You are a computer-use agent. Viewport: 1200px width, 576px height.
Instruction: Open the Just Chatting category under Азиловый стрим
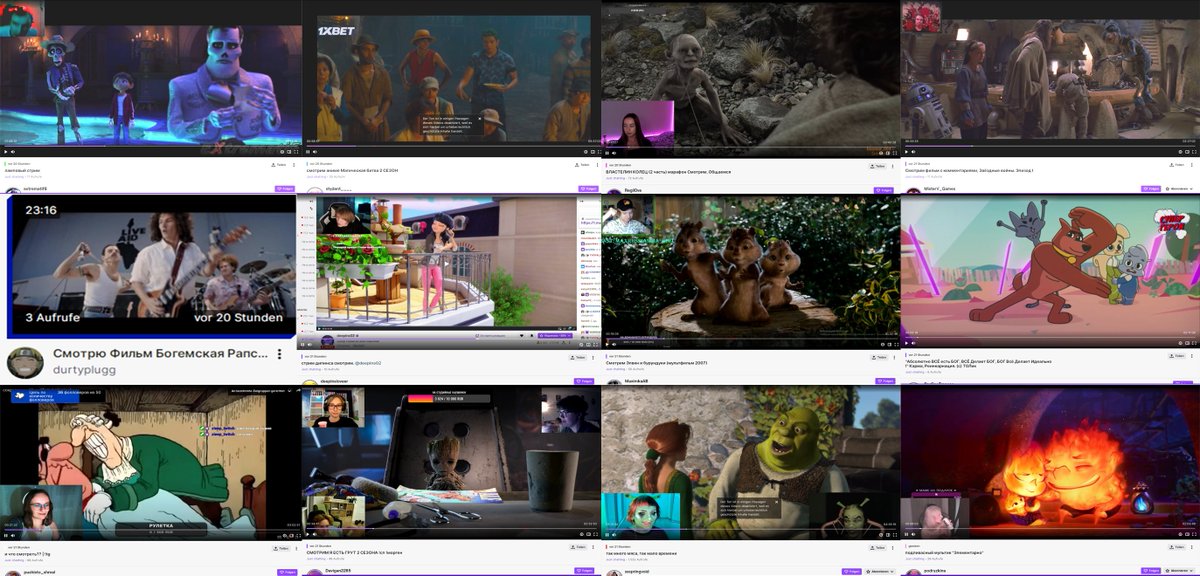15,177
